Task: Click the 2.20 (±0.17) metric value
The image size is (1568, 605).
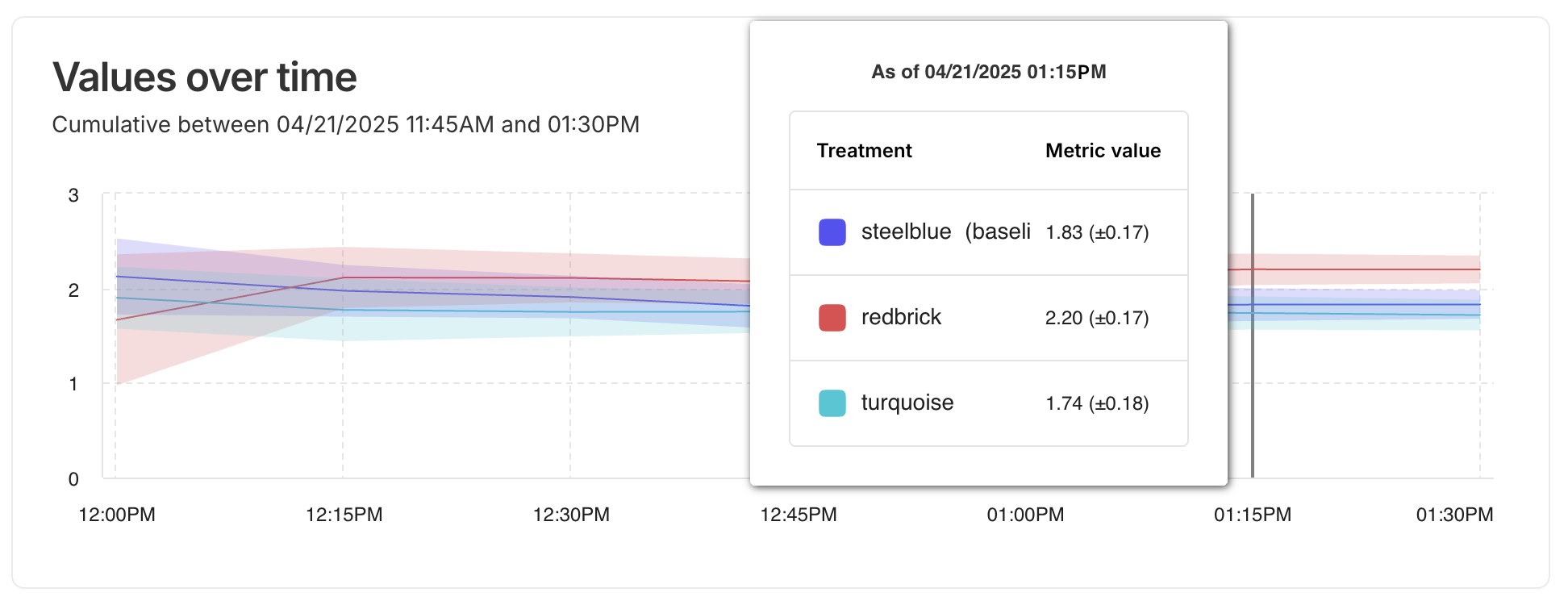Action: coord(1097,319)
